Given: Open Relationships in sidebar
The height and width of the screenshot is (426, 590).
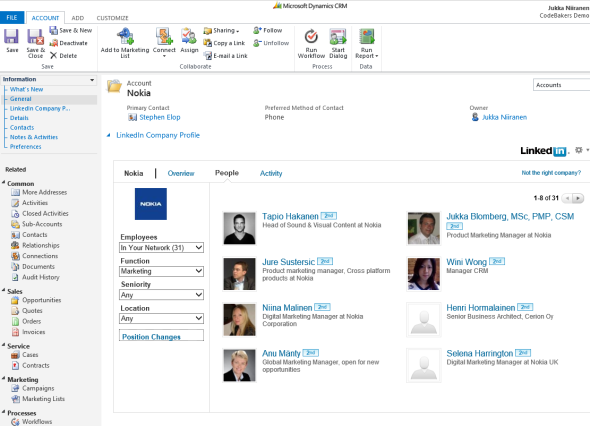Looking at the screenshot, I should click(x=35, y=245).
